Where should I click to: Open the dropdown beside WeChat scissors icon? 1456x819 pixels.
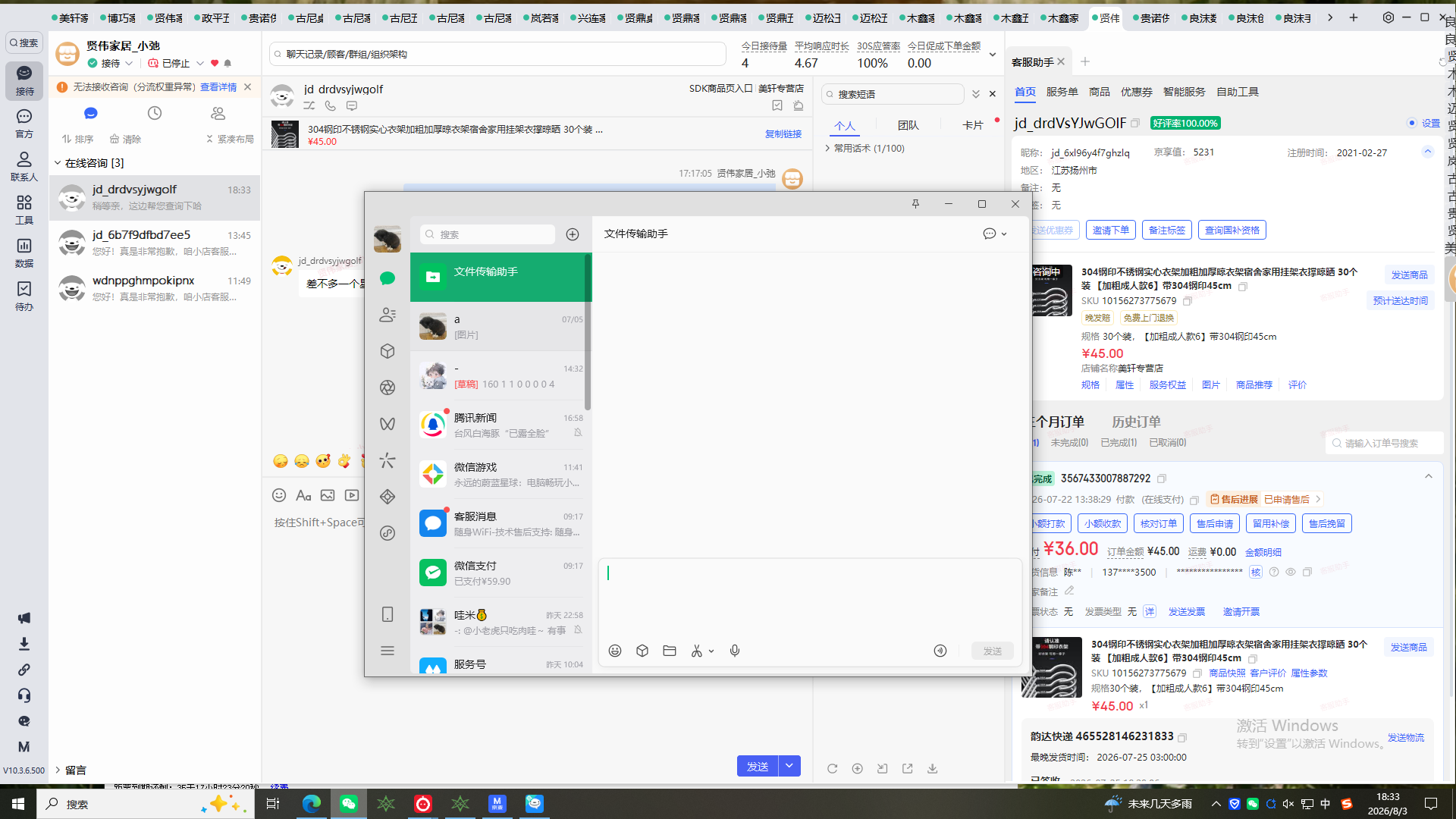[711, 651]
